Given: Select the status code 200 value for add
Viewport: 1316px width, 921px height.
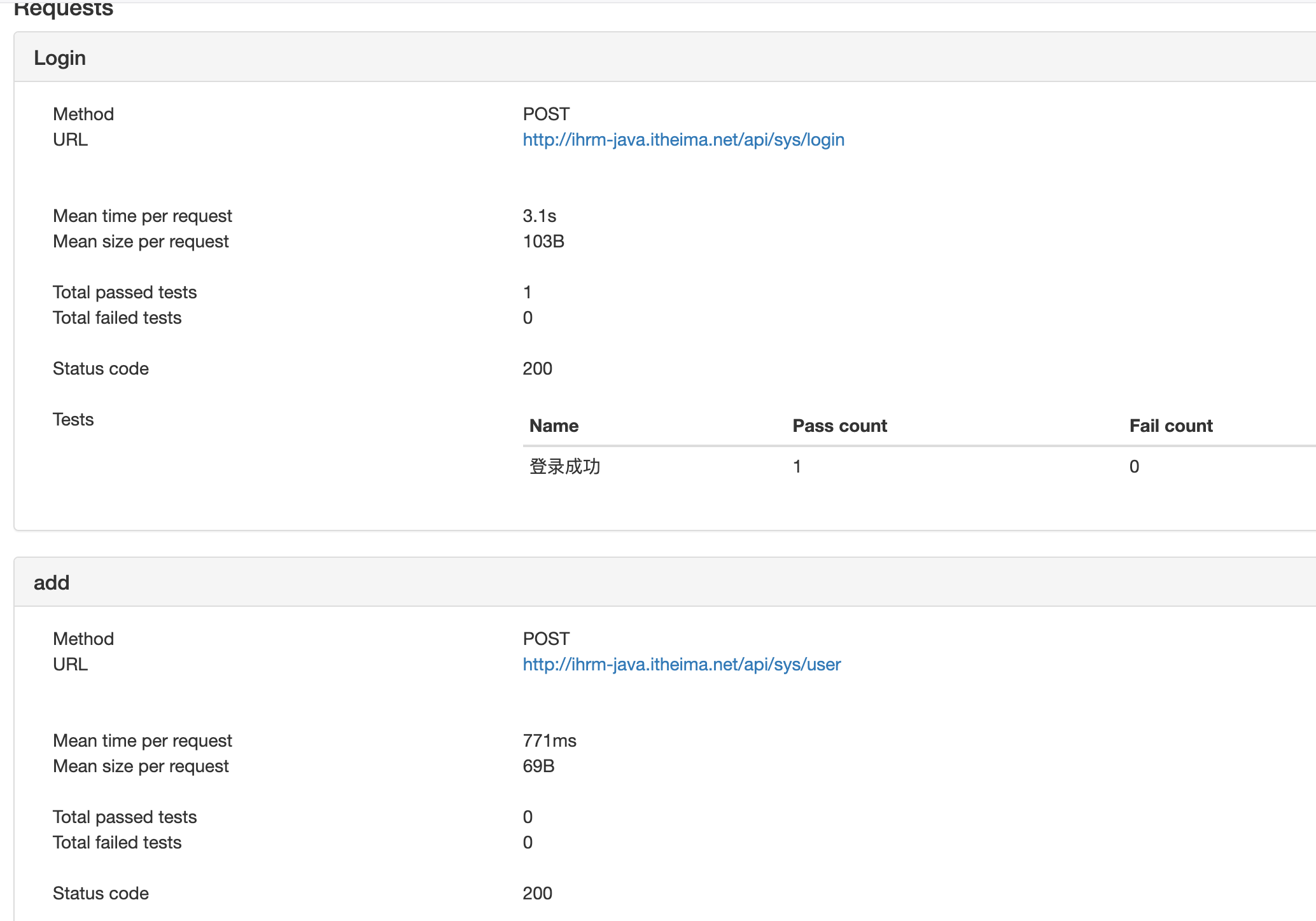Looking at the screenshot, I should click(537, 893).
